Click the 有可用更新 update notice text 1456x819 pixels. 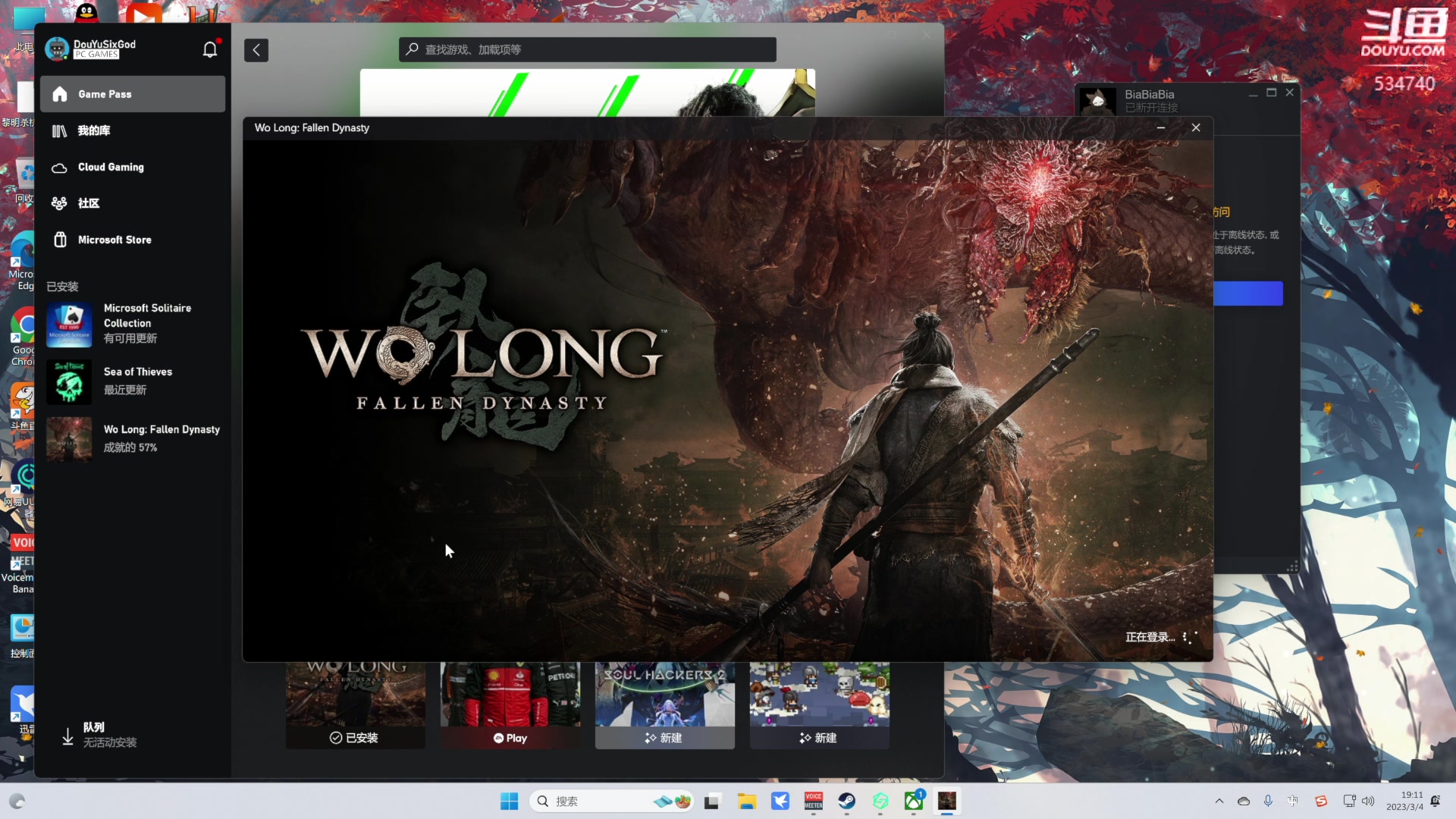(130, 338)
